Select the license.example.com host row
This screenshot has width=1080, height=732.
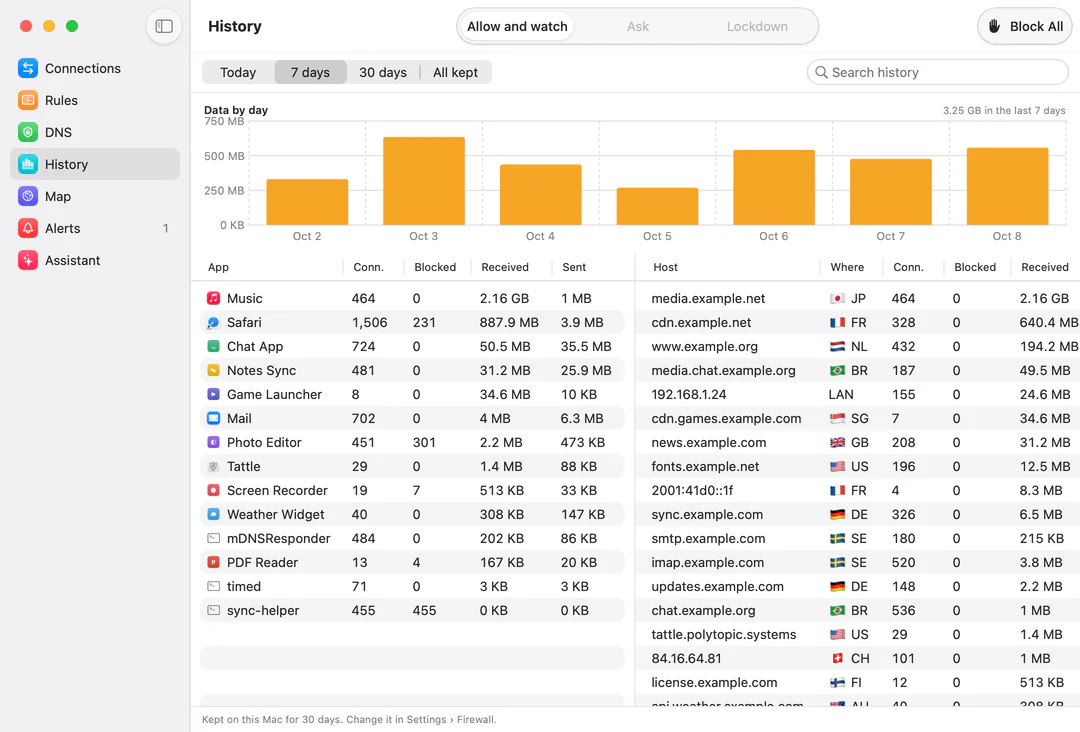pos(858,682)
